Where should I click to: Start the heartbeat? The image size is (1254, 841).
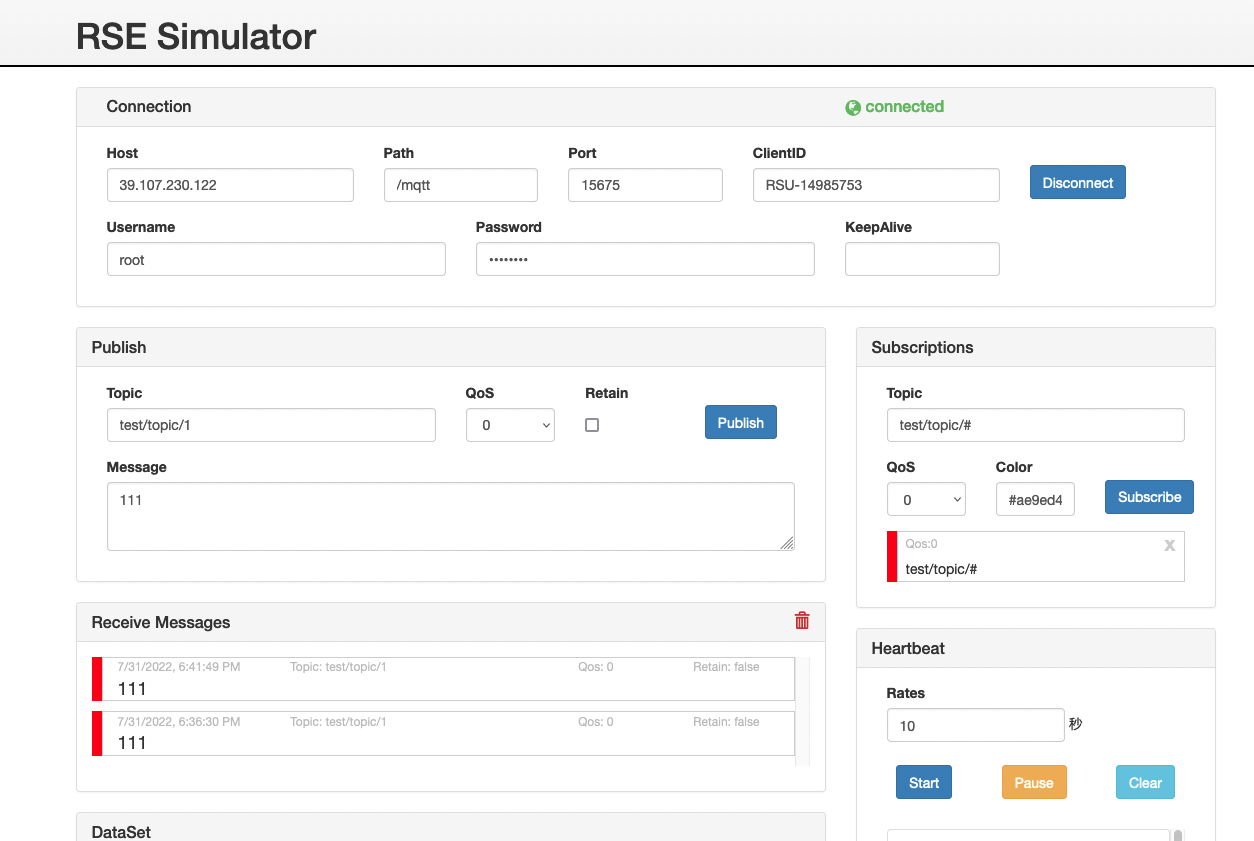click(923, 782)
